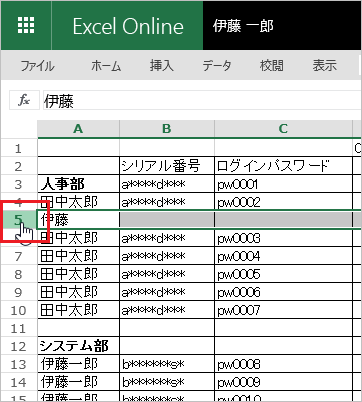Screen dimensions: 362x402
Task: Select row 5 header
Action: point(19,220)
